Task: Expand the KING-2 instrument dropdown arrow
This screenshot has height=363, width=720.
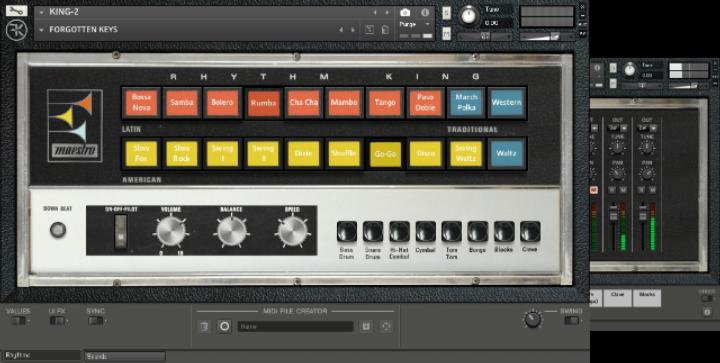Action: pyautogui.click(x=42, y=12)
